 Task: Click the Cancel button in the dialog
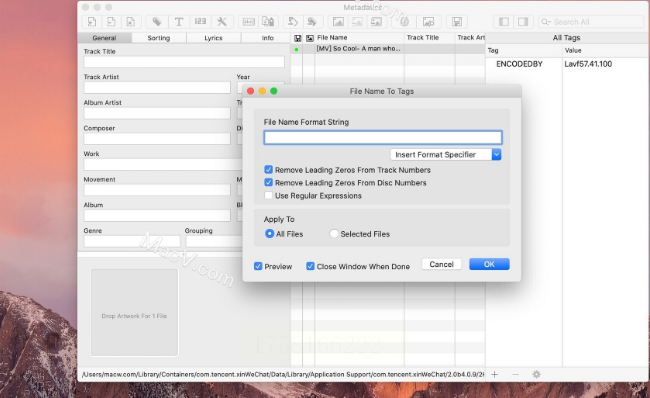441,264
